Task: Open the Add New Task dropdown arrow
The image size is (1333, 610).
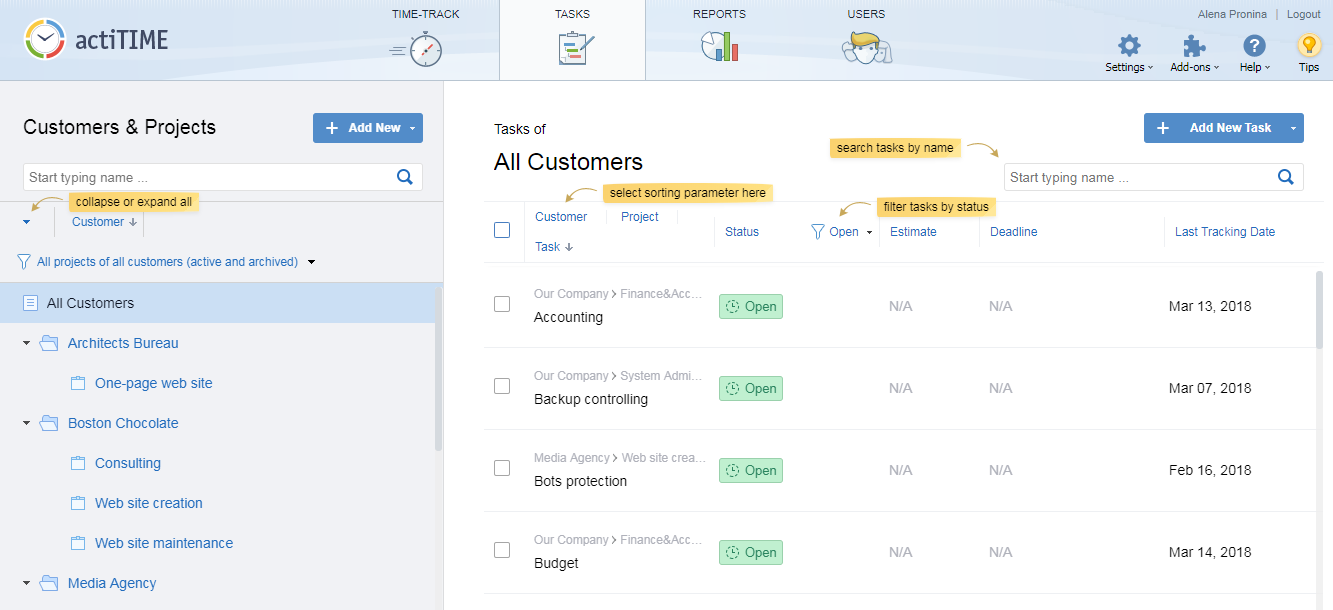Action: 1295,128
